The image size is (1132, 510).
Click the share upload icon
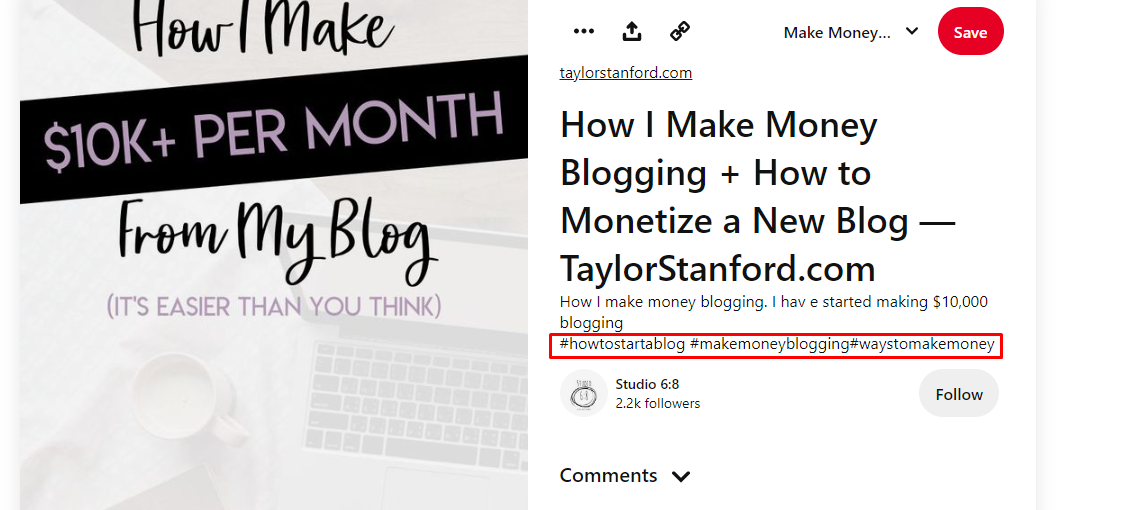[x=632, y=31]
